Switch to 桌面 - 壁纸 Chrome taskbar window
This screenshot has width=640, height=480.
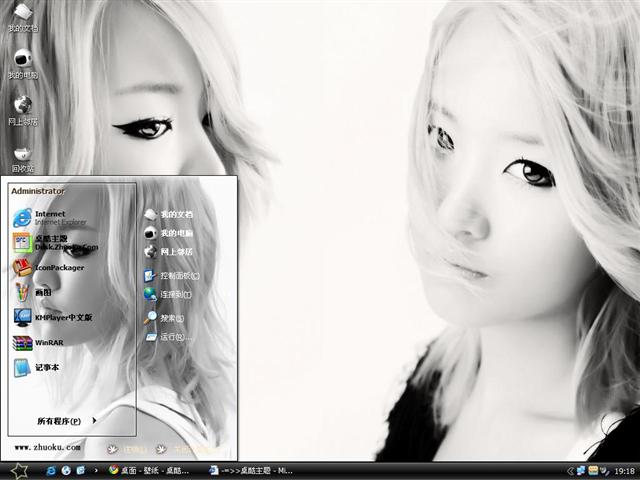click(x=149, y=471)
